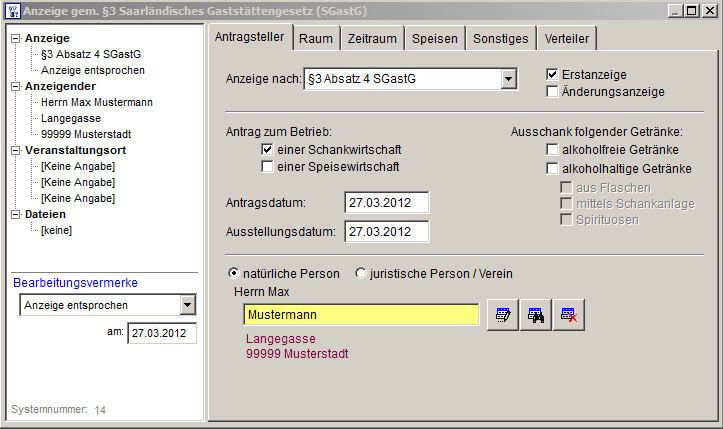Collapse the Anzeige tree node
This screenshot has height=429, width=723.
click(x=15, y=38)
